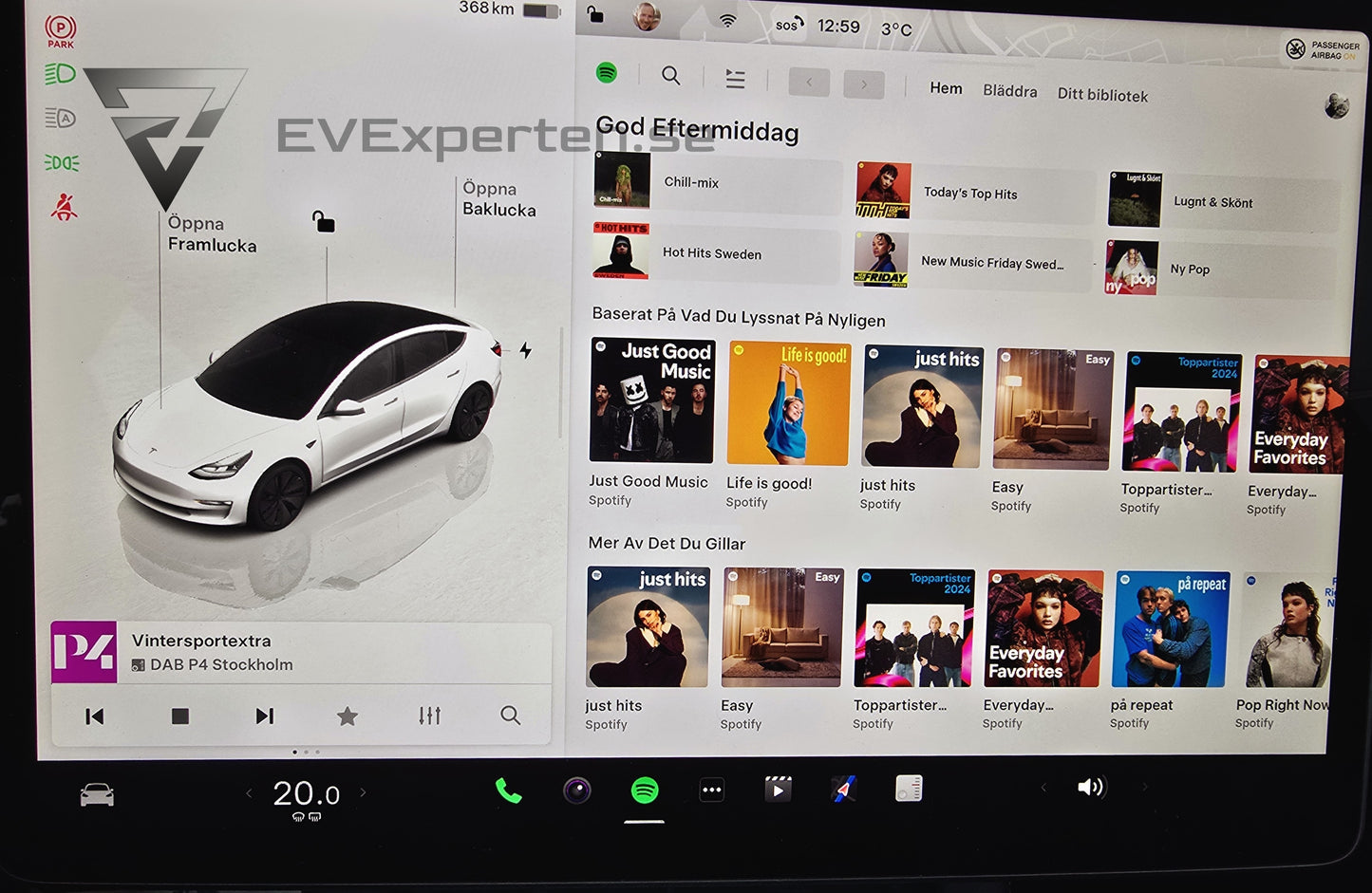1372x893 pixels.
Task: Add P4 Stockholm to favorites star
Action: [348, 716]
